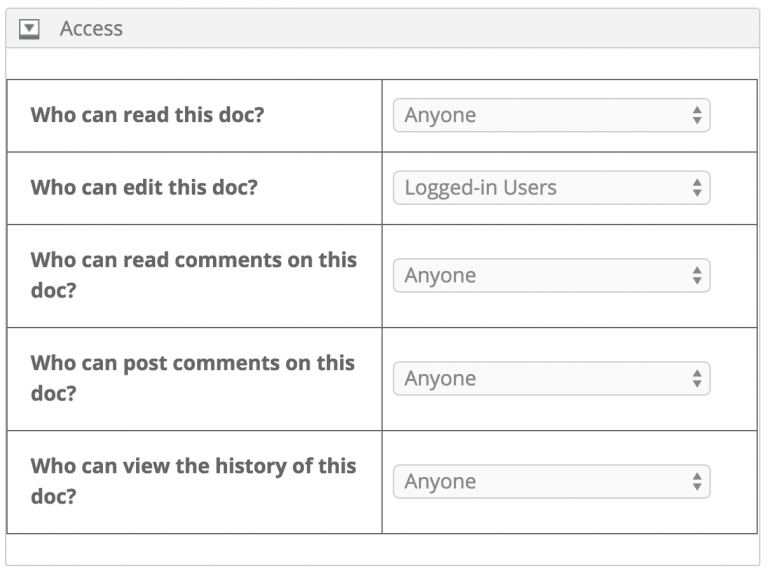The height and width of the screenshot is (575, 768).
Task: Click stepper arrows on read doc select
Action: (697, 115)
